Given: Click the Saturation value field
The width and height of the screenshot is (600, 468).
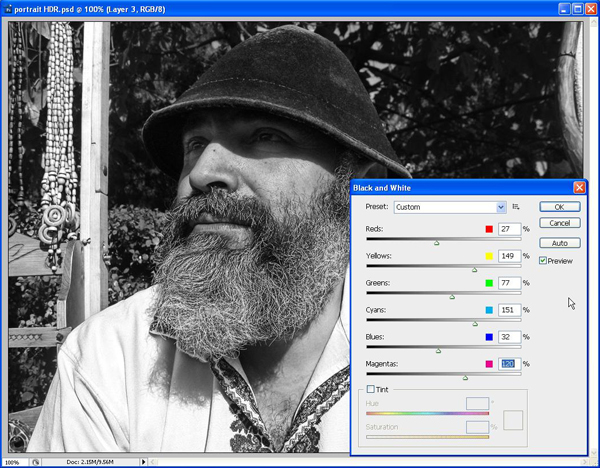Looking at the screenshot, I should click(x=478, y=427).
